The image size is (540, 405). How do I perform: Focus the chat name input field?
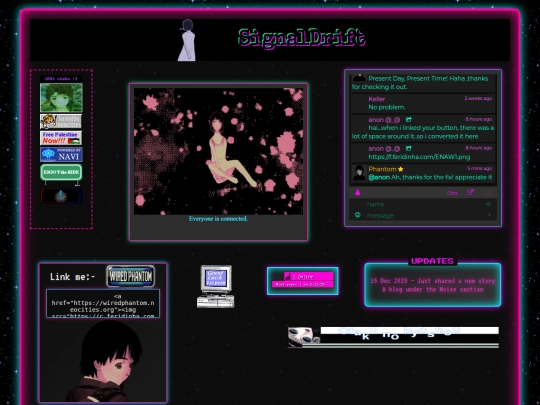[423, 204]
